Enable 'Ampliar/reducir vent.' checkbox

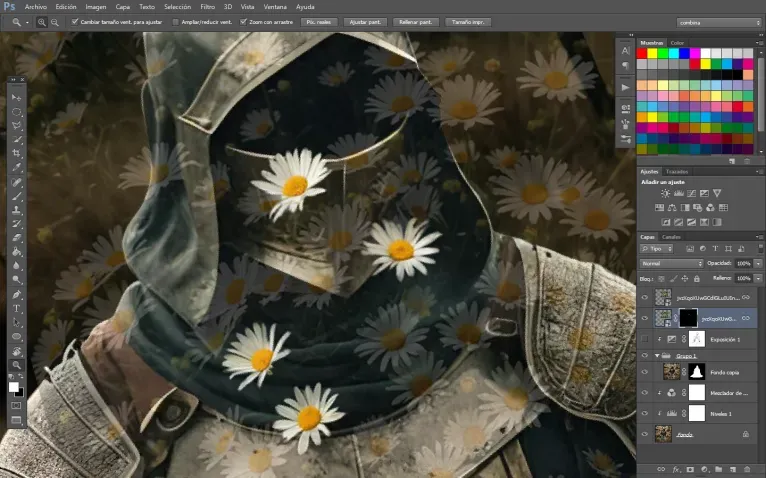[x=175, y=22]
